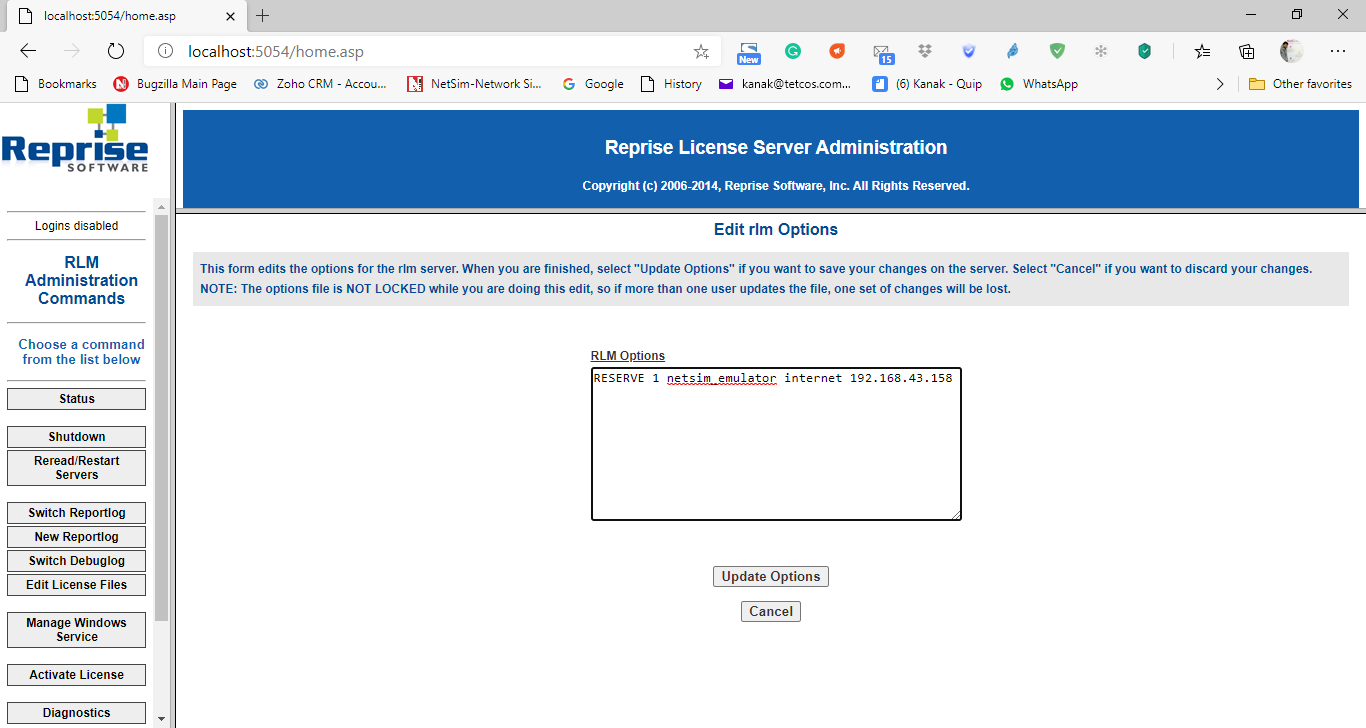Viewport: 1366px width, 728px height.
Task: Open the orange Brave-like extension icon
Action: (837, 51)
